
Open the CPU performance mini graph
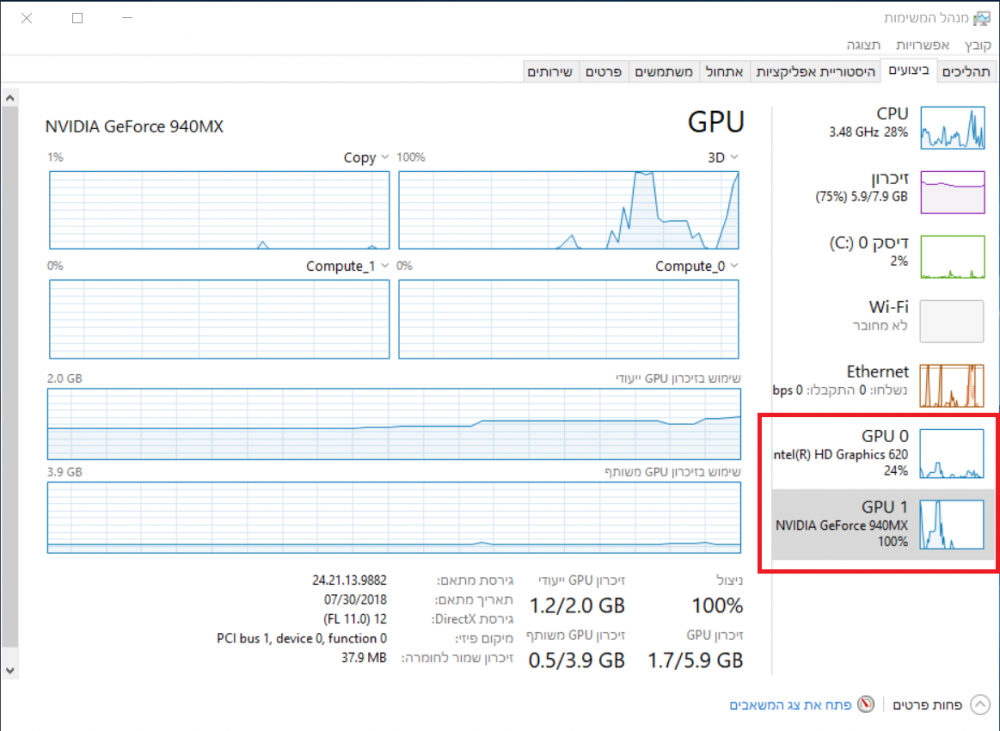click(x=952, y=128)
